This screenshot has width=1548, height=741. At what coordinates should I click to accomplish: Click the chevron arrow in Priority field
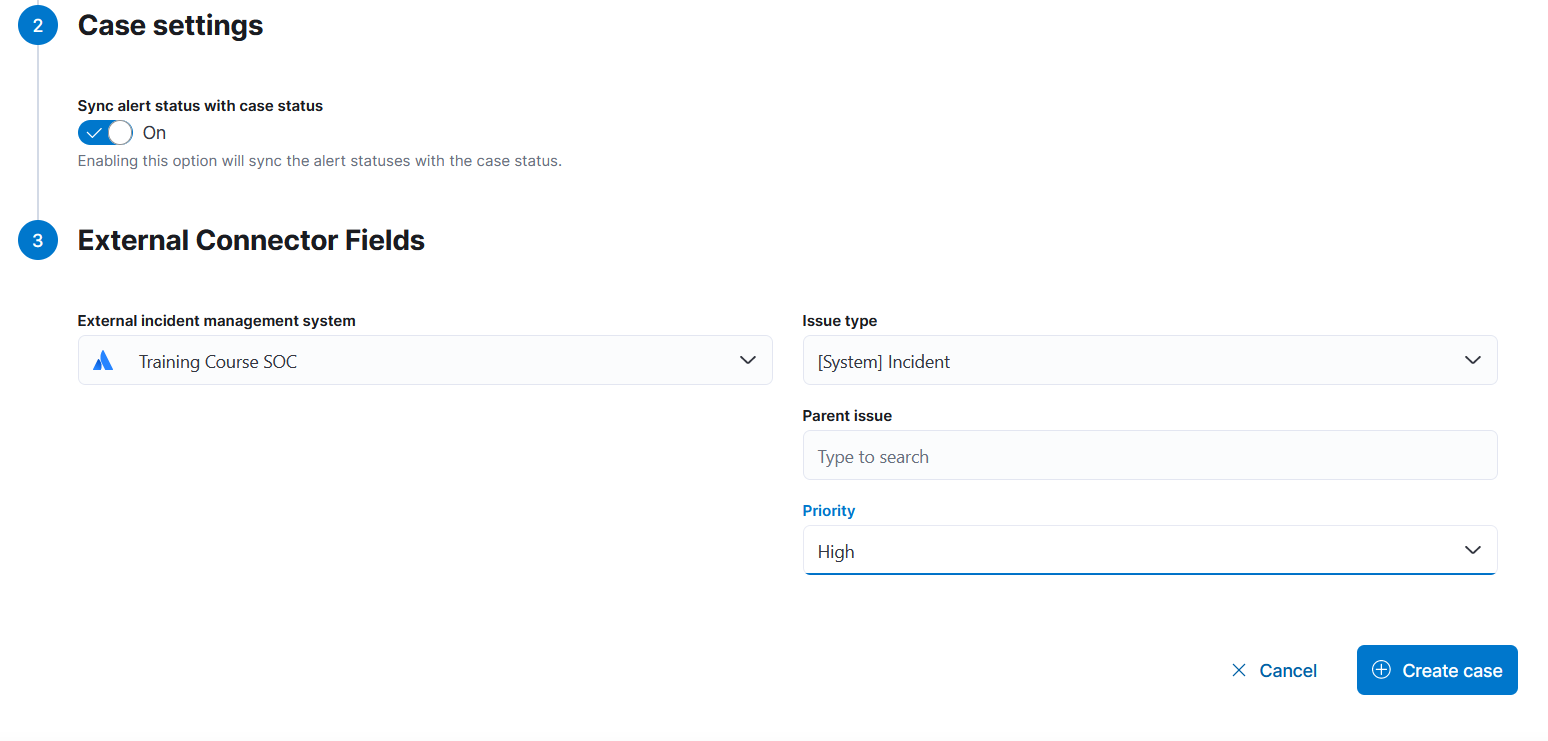(x=1472, y=550)
